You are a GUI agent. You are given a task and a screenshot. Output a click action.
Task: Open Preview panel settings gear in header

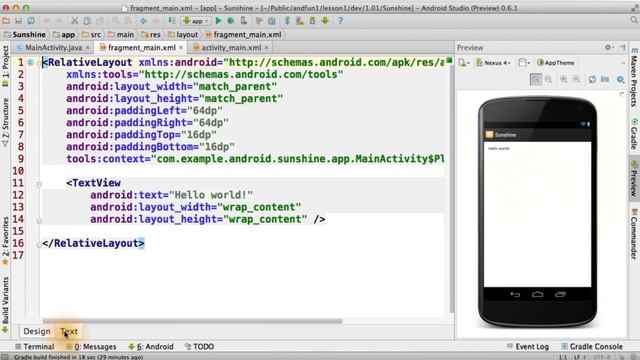click(608, 47)
